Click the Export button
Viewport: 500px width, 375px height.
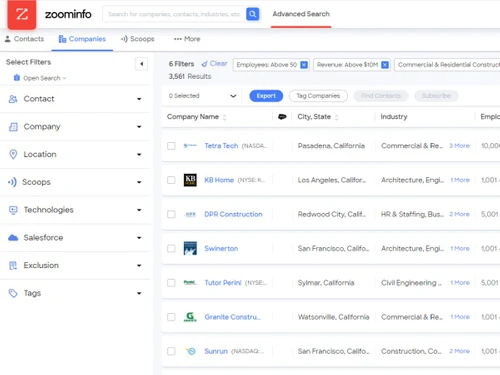point(266,96)
